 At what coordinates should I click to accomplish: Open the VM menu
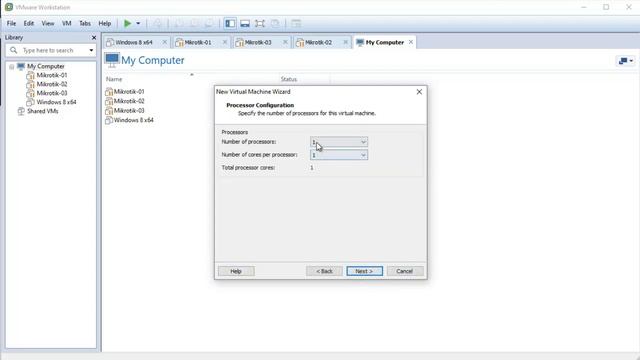(x=67, y=24)
